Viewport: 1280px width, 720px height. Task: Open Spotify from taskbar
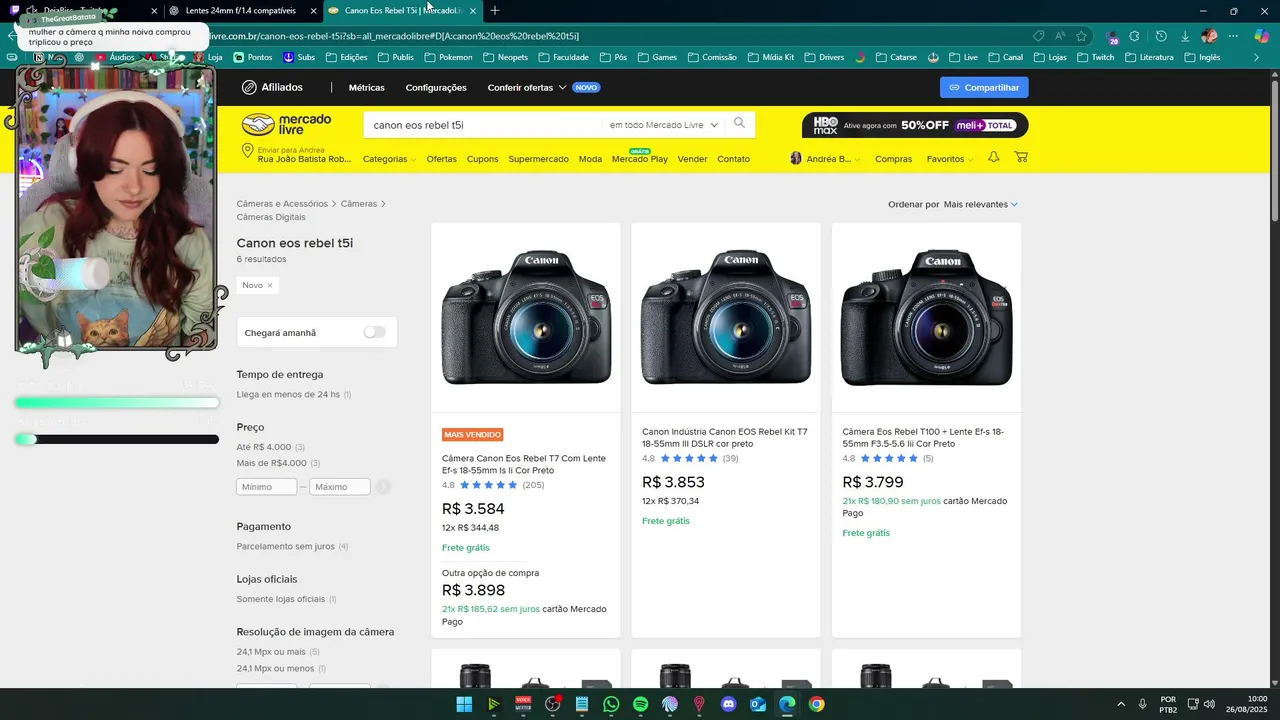pos(640,704)
